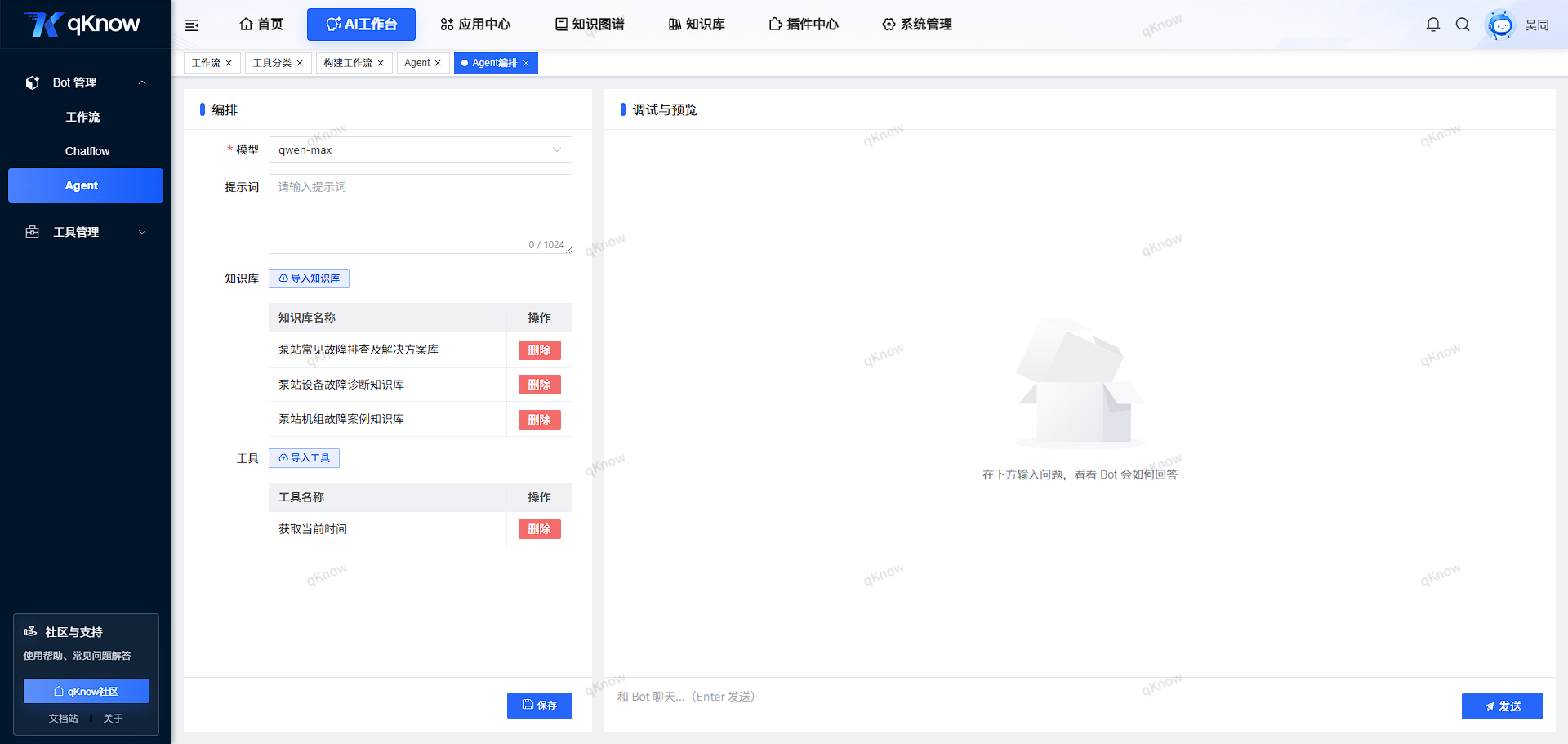Click the 工具管理 toolbox icon
Image resolution: width=1568 pixels, height=744 pixels.
pos(33,232)
